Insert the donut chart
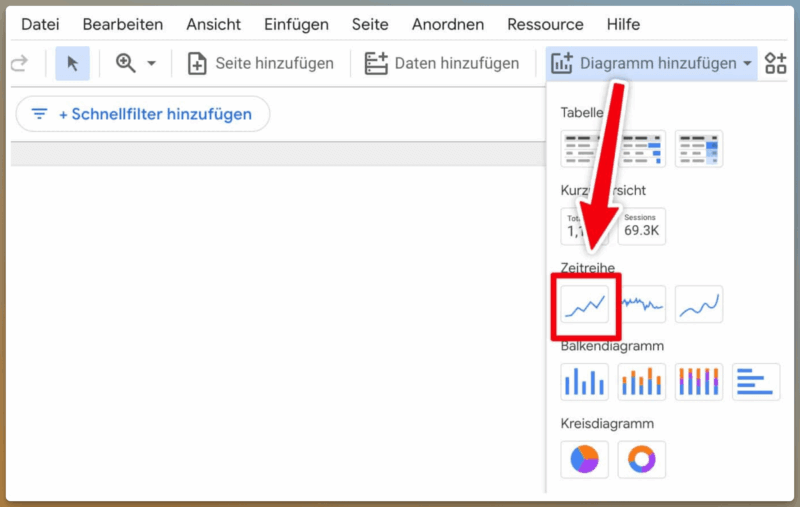Screen dimensions: 800x507 (x=641, y=459)
